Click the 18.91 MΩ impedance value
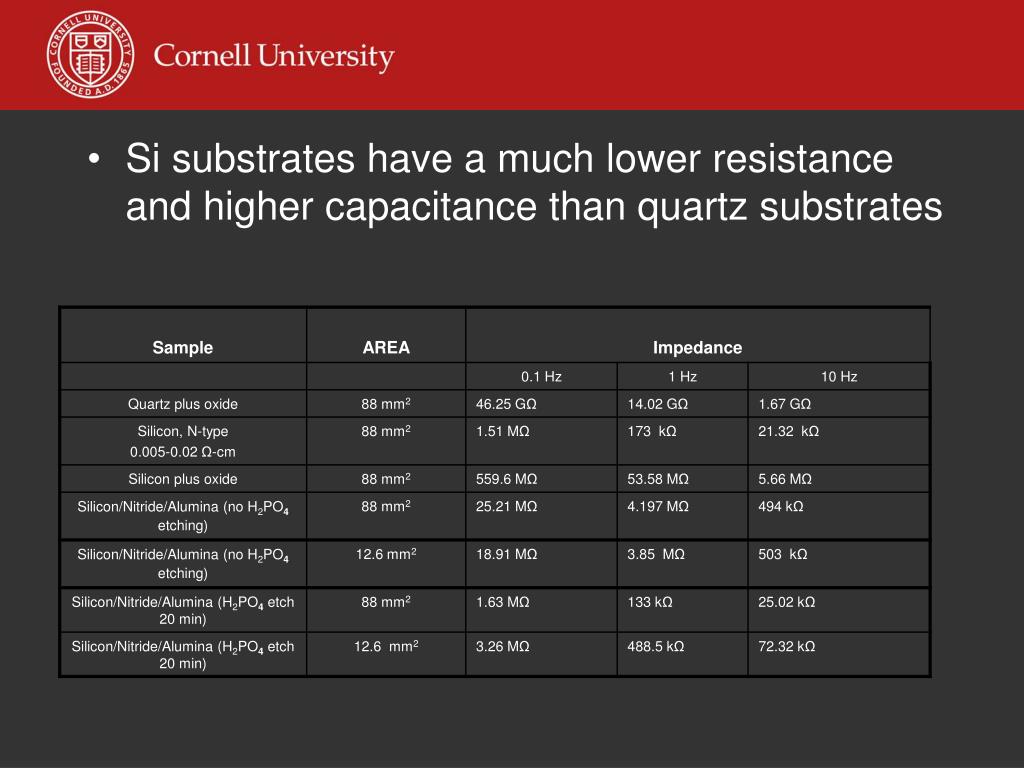 click(506, 554)
